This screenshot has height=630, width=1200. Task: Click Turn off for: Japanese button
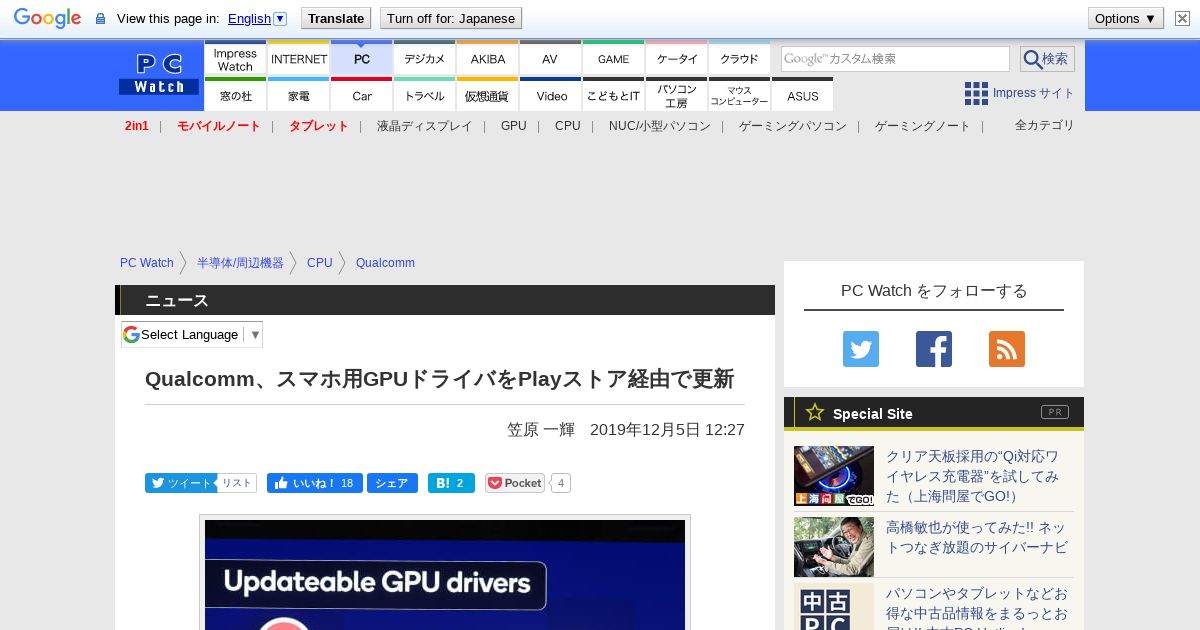pyautogui.click(x=451, y=18)
